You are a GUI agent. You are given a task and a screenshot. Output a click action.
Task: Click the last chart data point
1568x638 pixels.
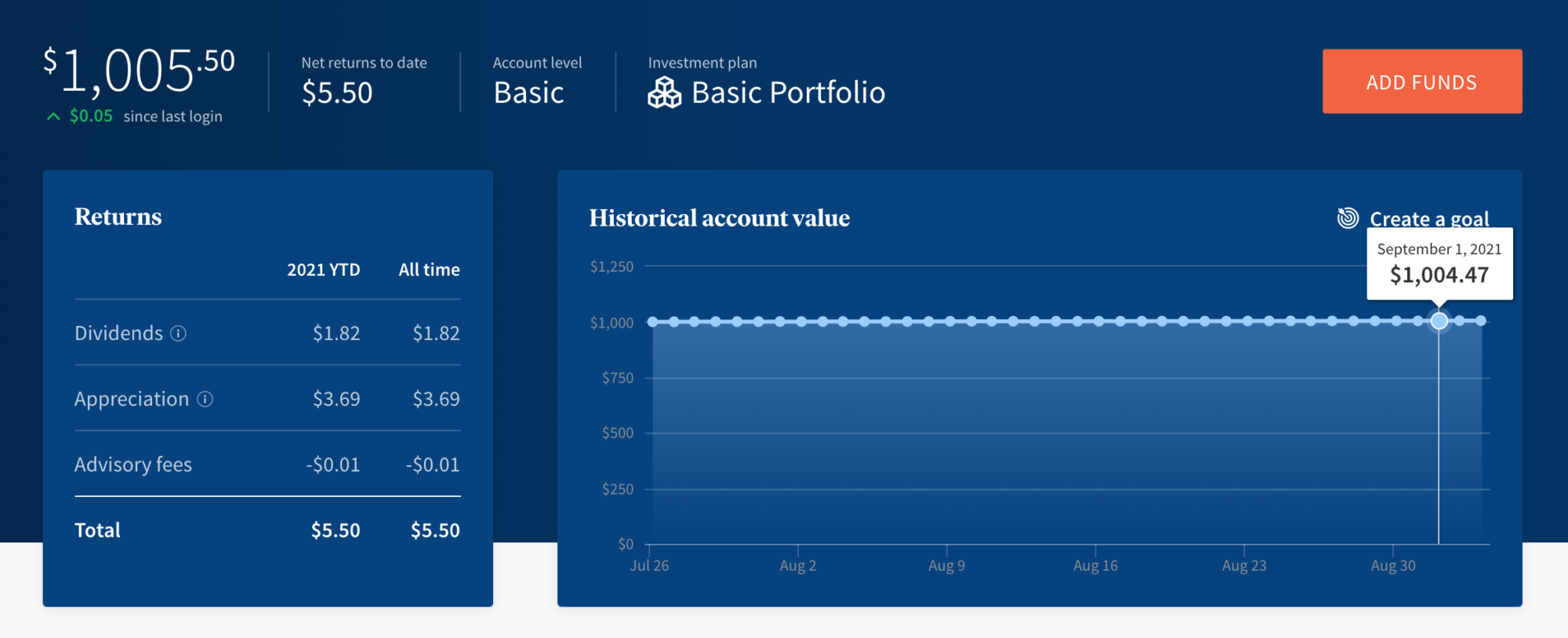pyautogui.click(x=1481, y=321)
